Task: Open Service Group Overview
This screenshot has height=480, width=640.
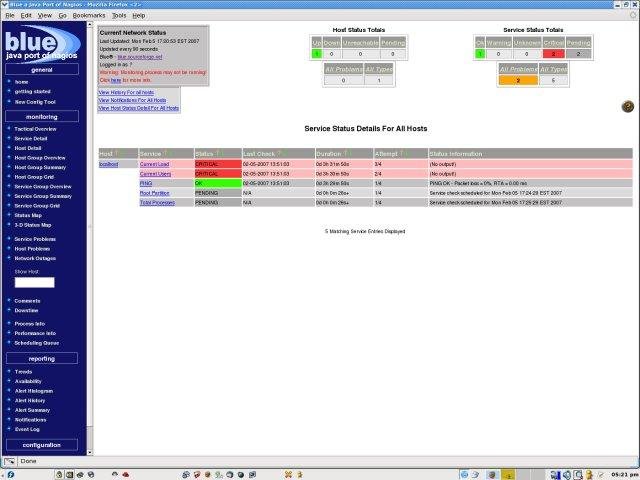Action: click(x=43, y=187)
